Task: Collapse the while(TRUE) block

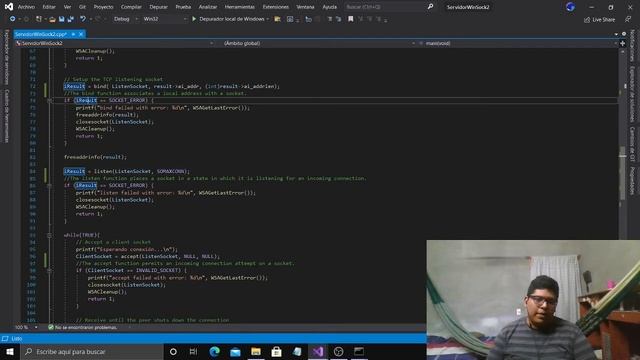Action: point(49,235)
